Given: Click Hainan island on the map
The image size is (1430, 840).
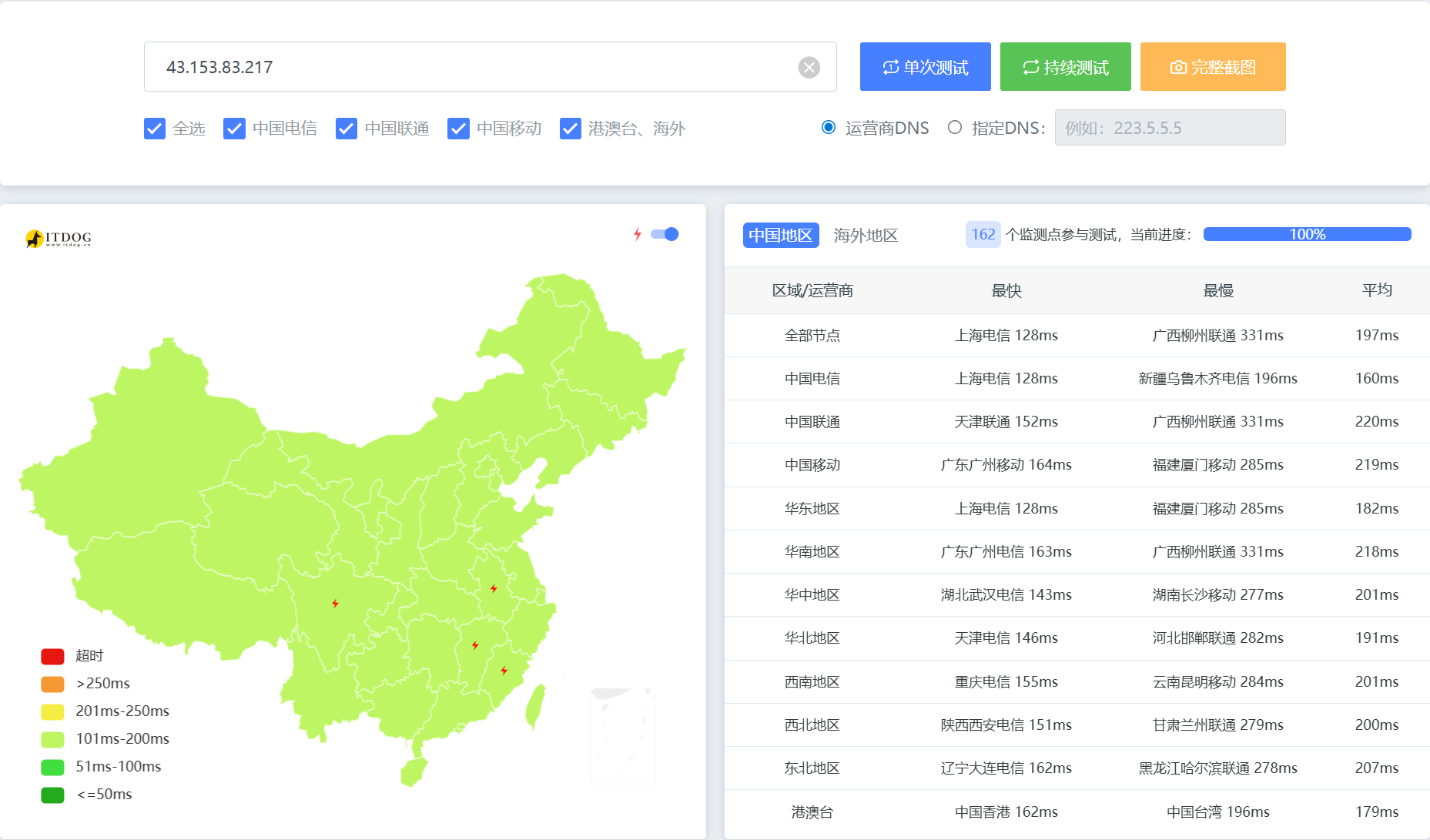Looking at the screenshot, I should (x=414, y=772).
